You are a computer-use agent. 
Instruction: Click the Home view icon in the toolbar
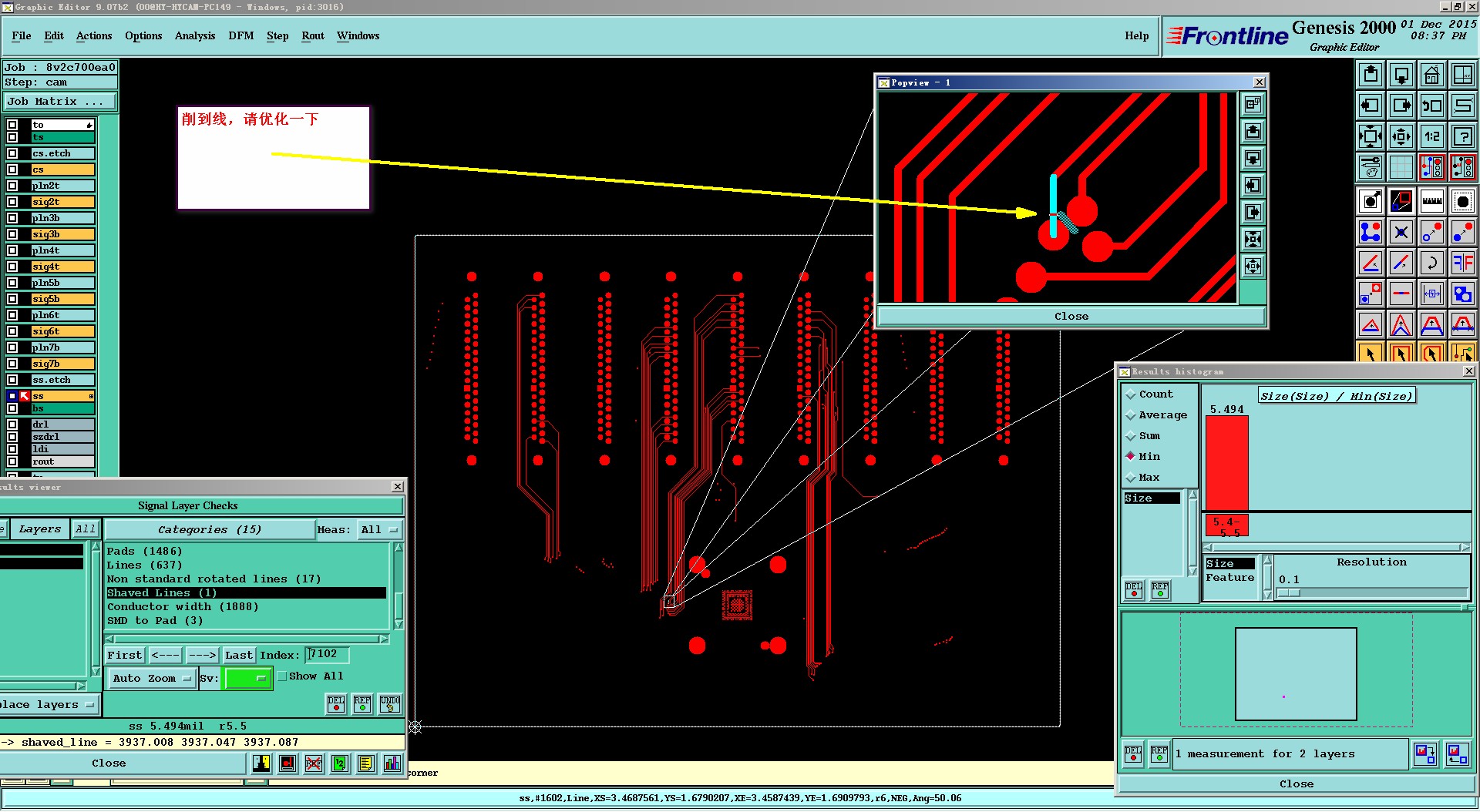pos(1431,75)
